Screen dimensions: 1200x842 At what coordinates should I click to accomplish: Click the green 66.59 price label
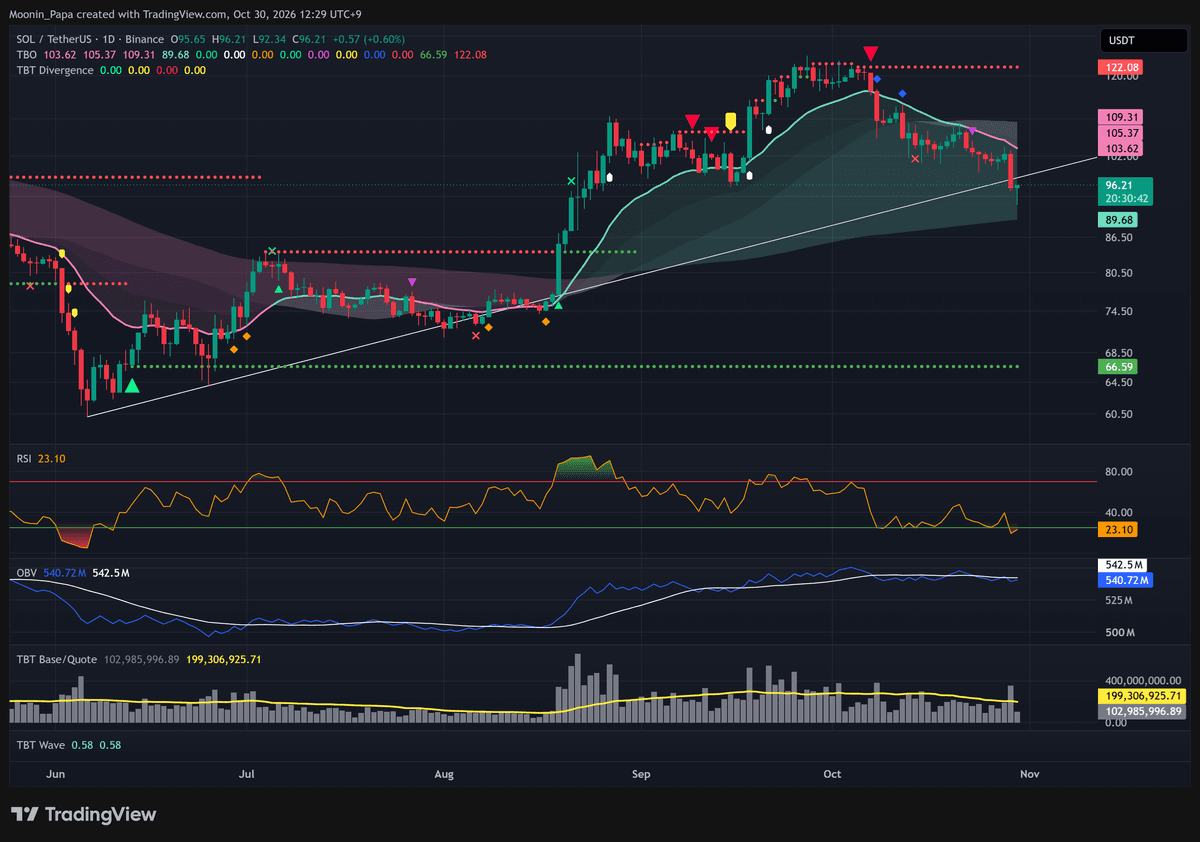click(1118, 367)
